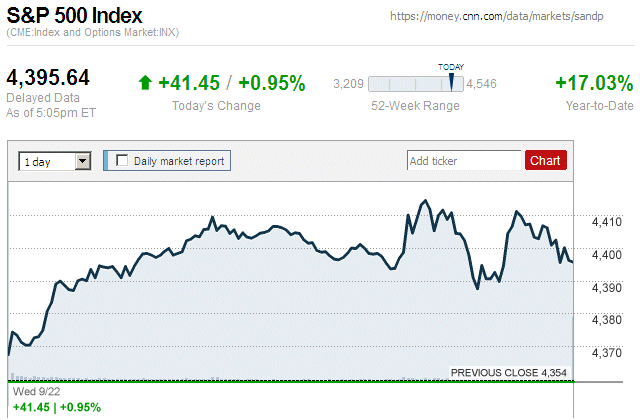Enable the Daily market report checkbox
This screenshot has height=420, width=640.
(x=123, y=160)
